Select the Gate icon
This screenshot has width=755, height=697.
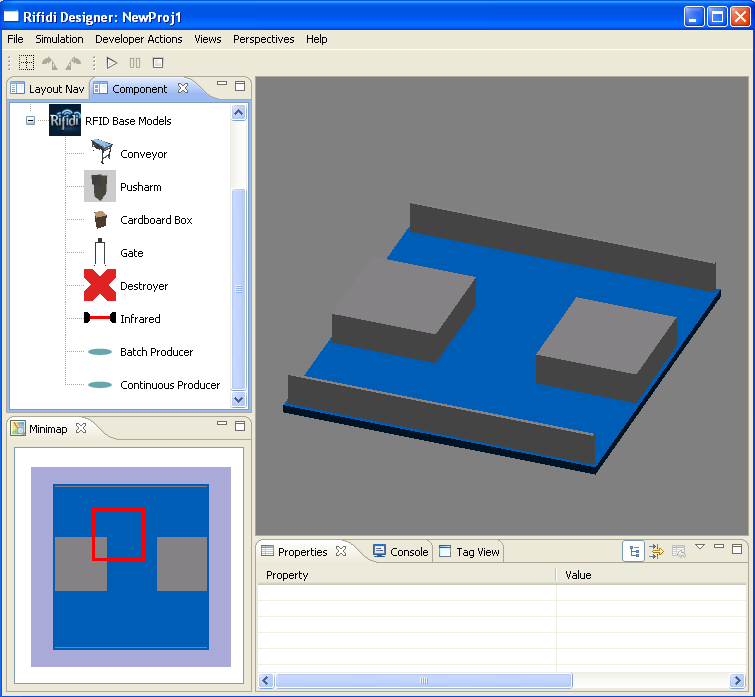click(x=100, y=252)
